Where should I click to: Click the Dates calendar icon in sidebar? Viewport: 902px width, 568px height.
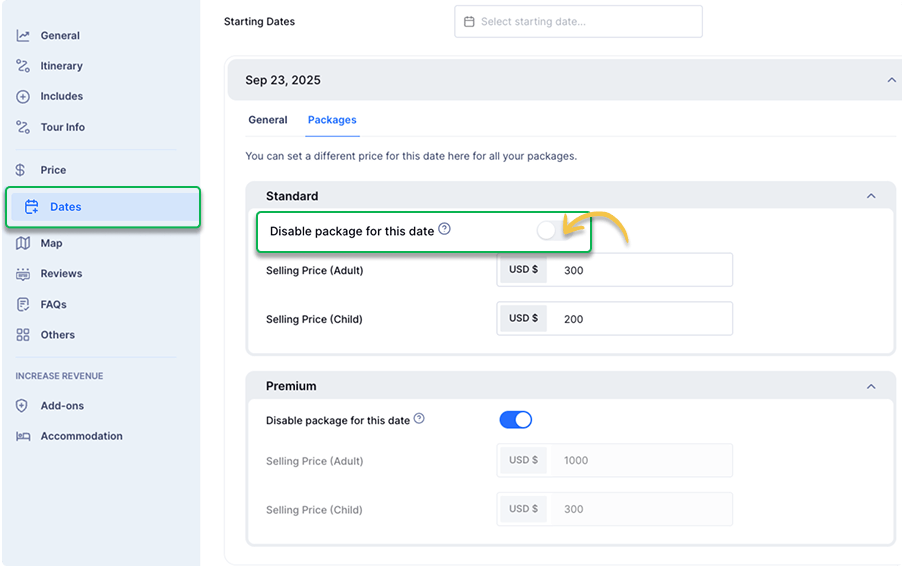32,207
